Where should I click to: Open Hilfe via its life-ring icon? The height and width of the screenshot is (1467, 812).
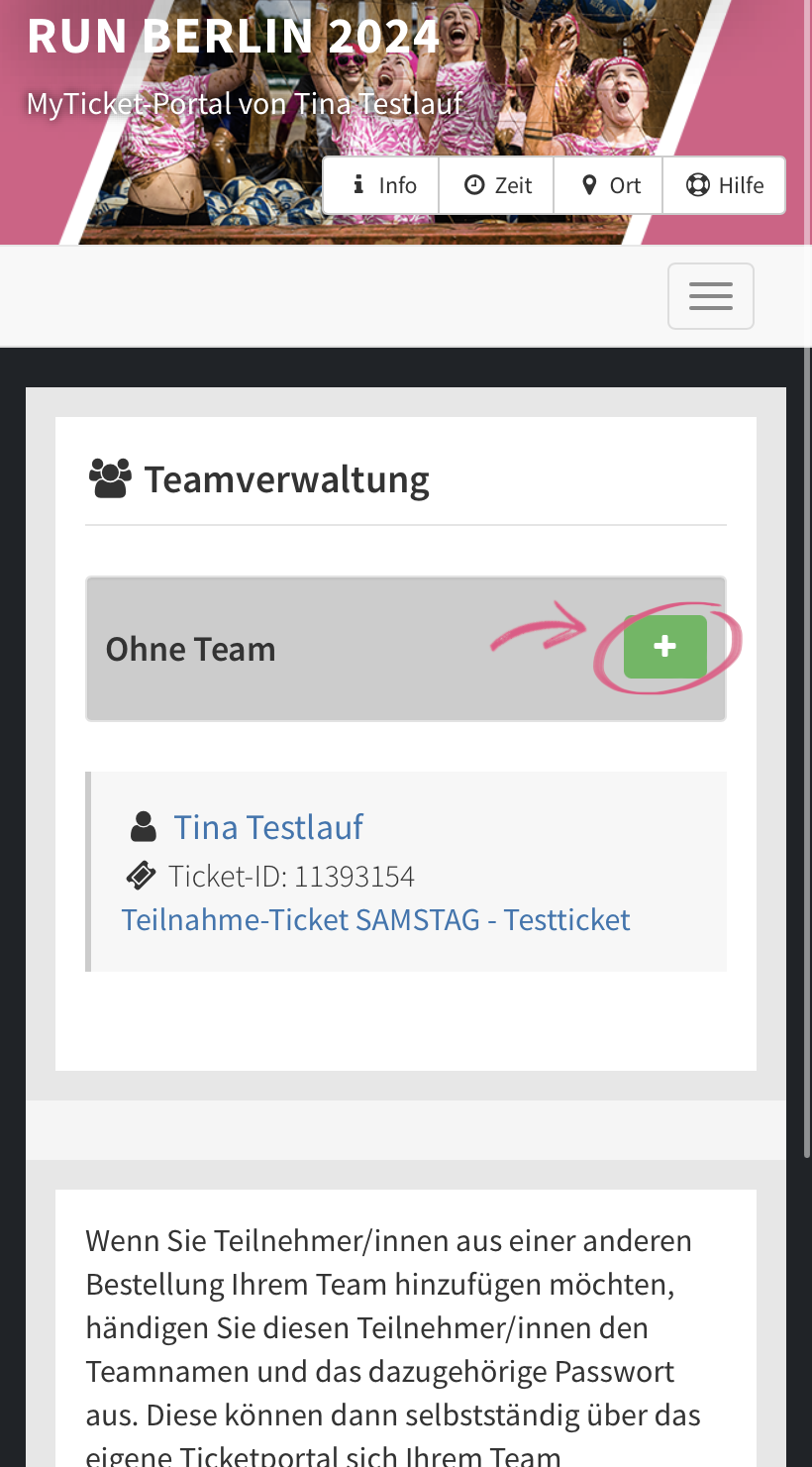[698, 184]
